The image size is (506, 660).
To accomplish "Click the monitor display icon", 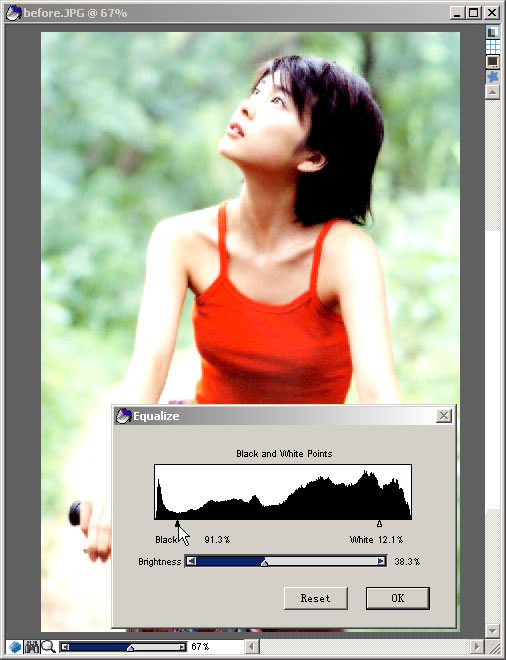I will 492,62.
